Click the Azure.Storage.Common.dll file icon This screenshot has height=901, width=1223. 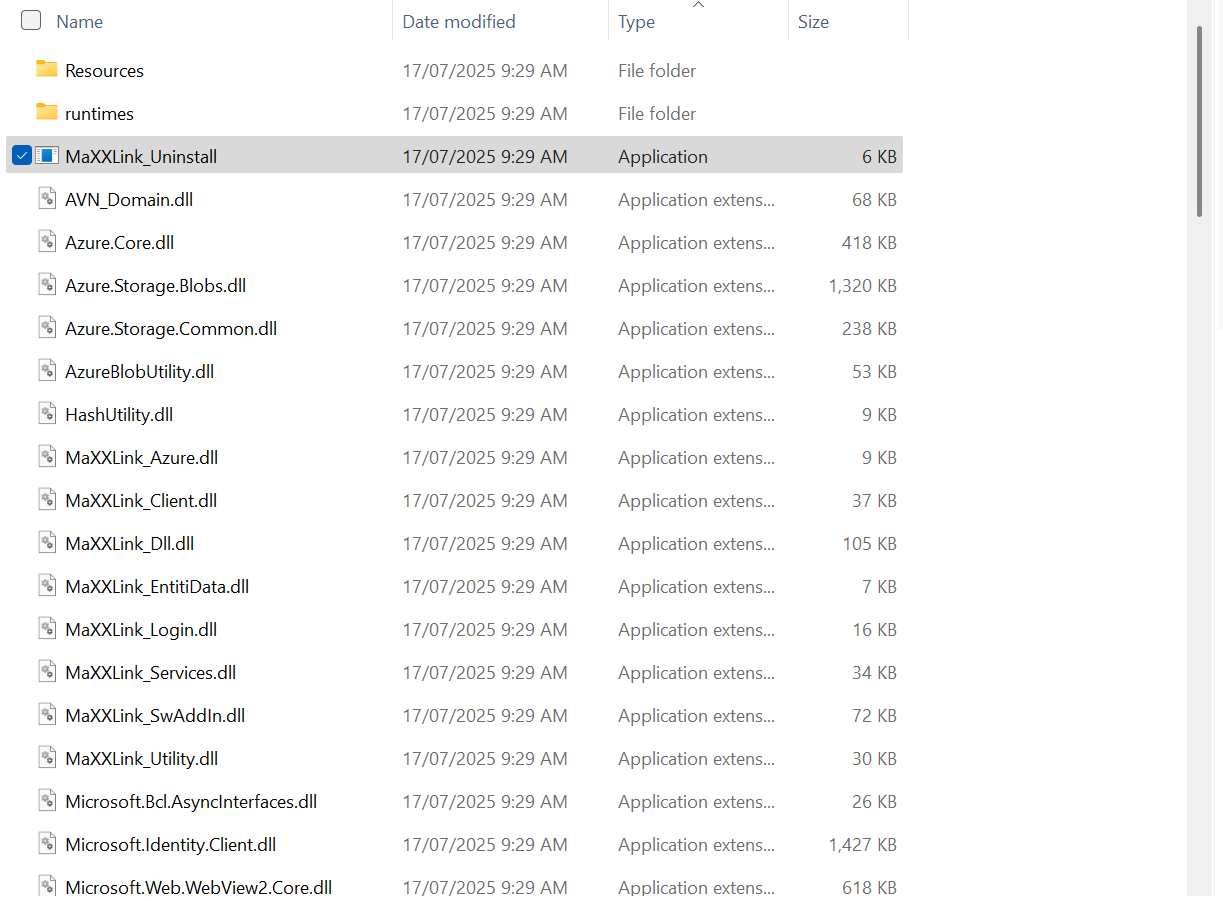pos(47,328)
